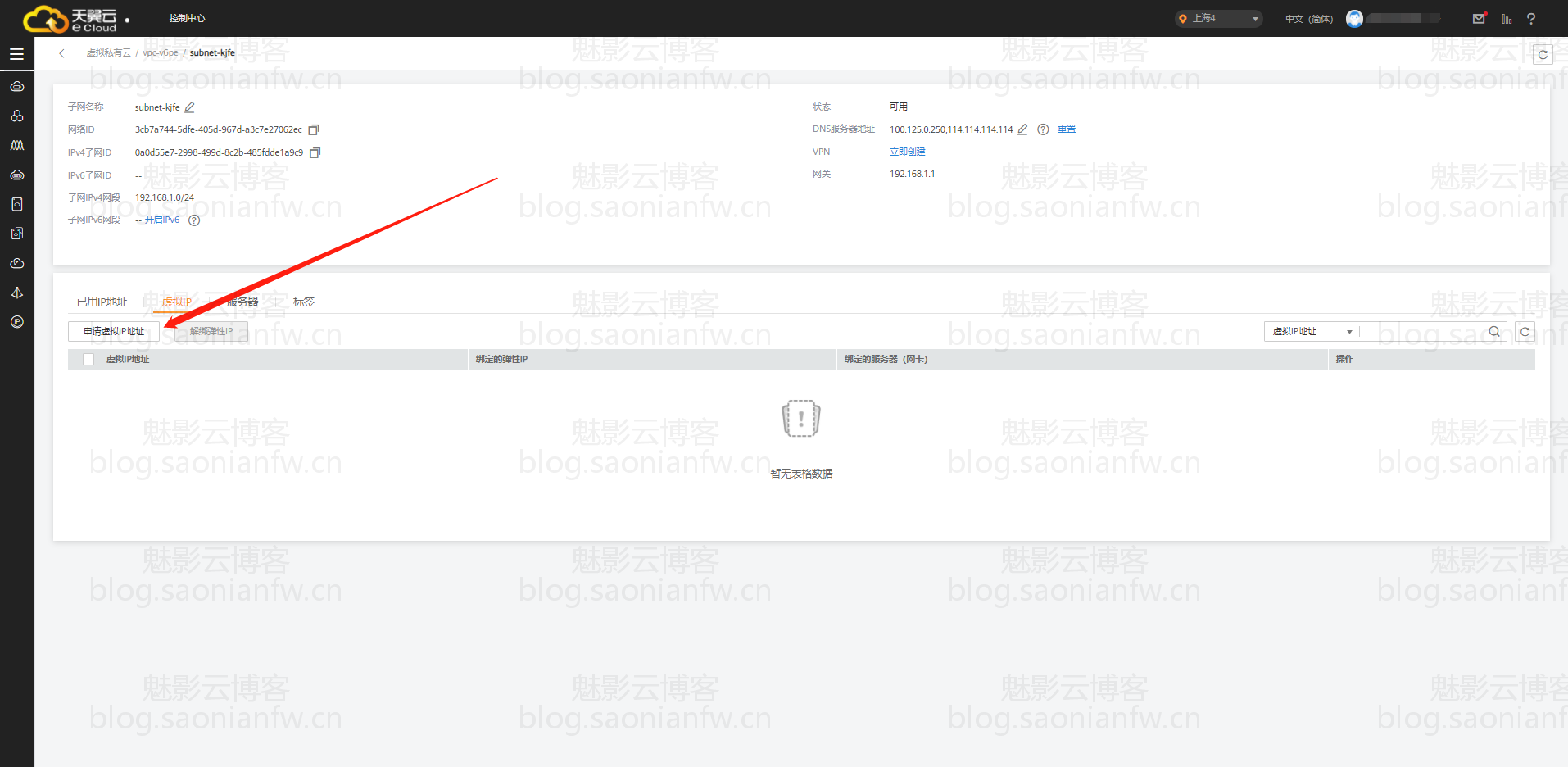Open the help question mark in header
This screenshot has height=767, width=1568.
coord(1531,18)
